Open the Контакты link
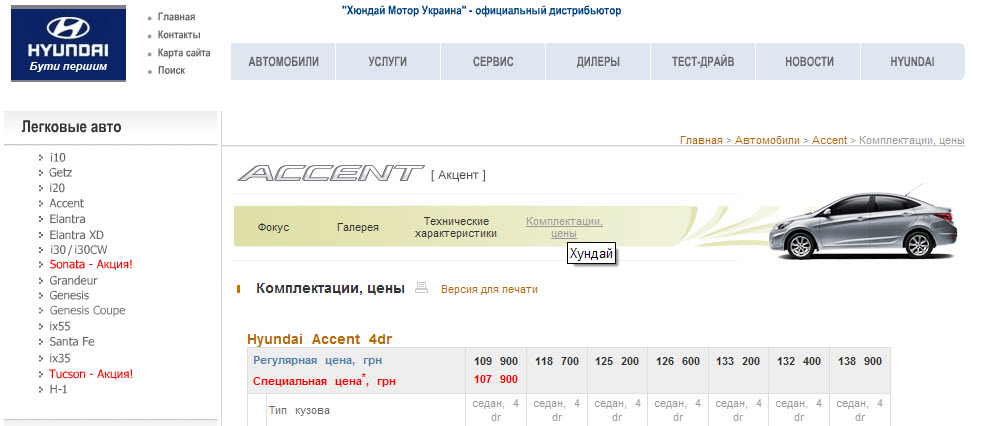Viewport: 988px width, 426px height. pyautogui.click(x=179, y=35)
